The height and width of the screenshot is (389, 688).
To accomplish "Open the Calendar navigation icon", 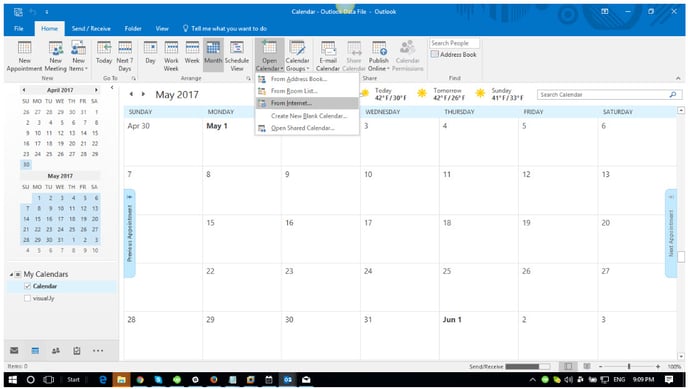I will click(x=36, y=350).
